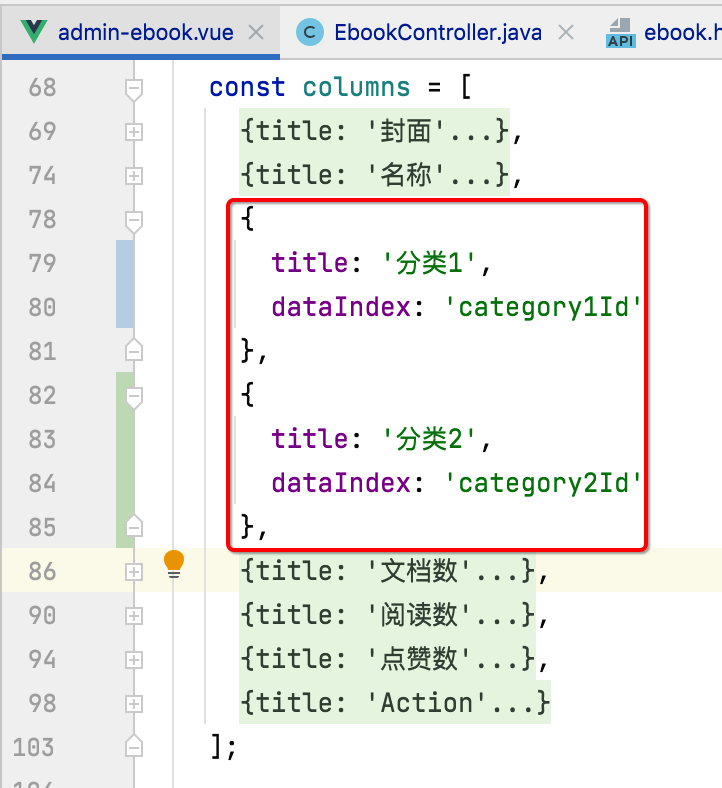722x788 pixels.
Task: Click the intention lightbulb on line 86
Action: tap(174, 564)
